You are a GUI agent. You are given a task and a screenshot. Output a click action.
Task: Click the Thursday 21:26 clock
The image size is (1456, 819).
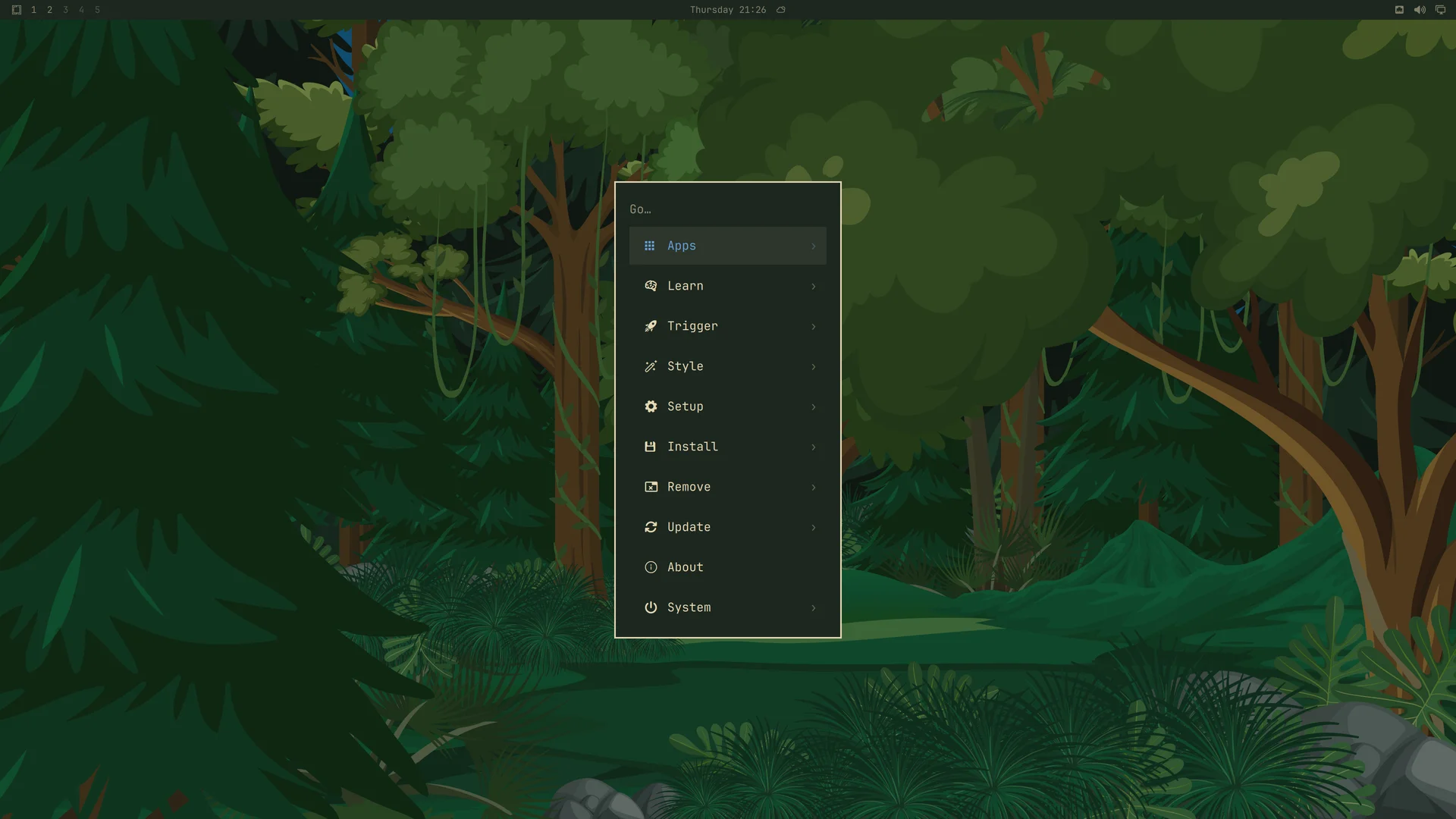pyautogui.click(x=728, y=10)
